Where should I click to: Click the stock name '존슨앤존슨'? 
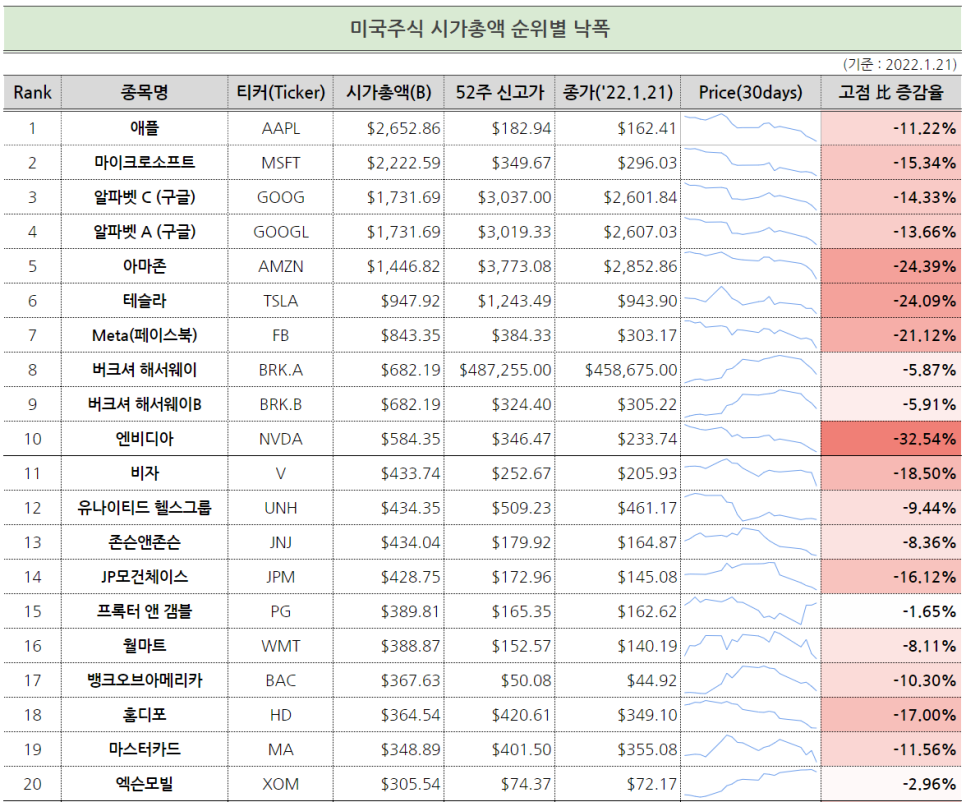coord(144,542)
